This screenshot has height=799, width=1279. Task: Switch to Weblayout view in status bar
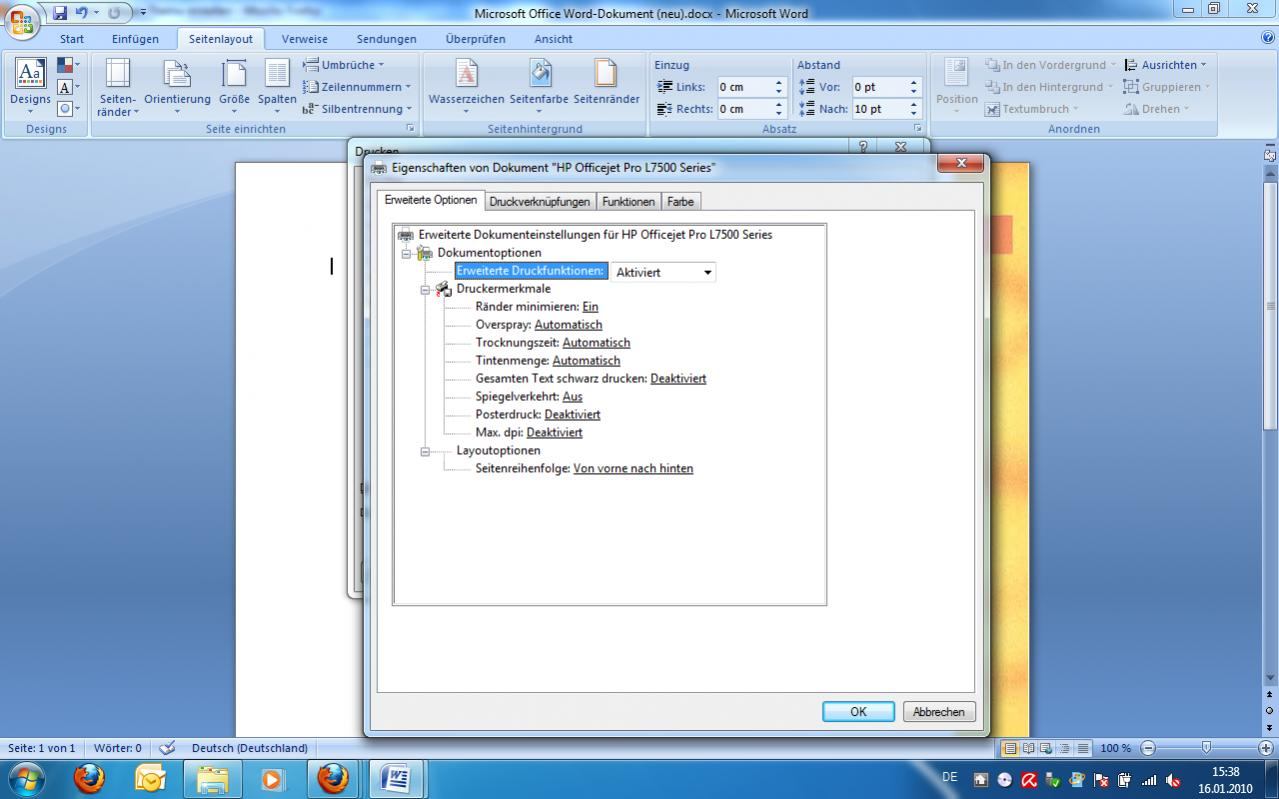tap(1046, 748)
